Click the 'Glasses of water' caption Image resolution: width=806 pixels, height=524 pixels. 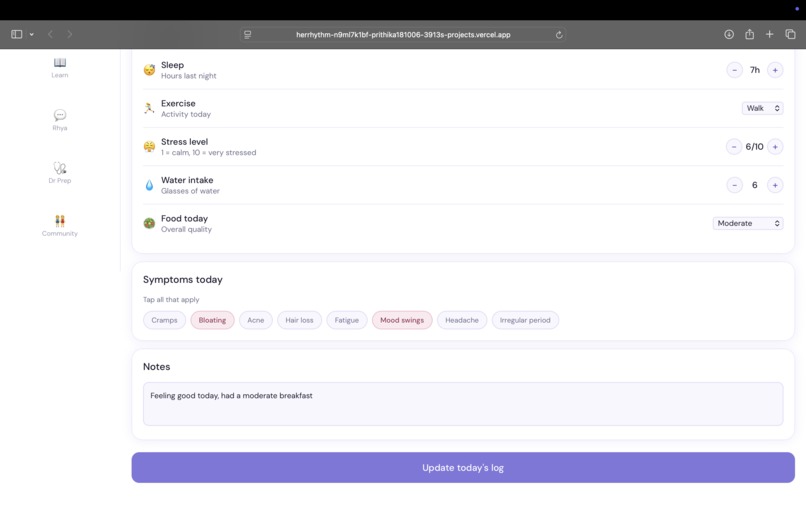point(190,191)
